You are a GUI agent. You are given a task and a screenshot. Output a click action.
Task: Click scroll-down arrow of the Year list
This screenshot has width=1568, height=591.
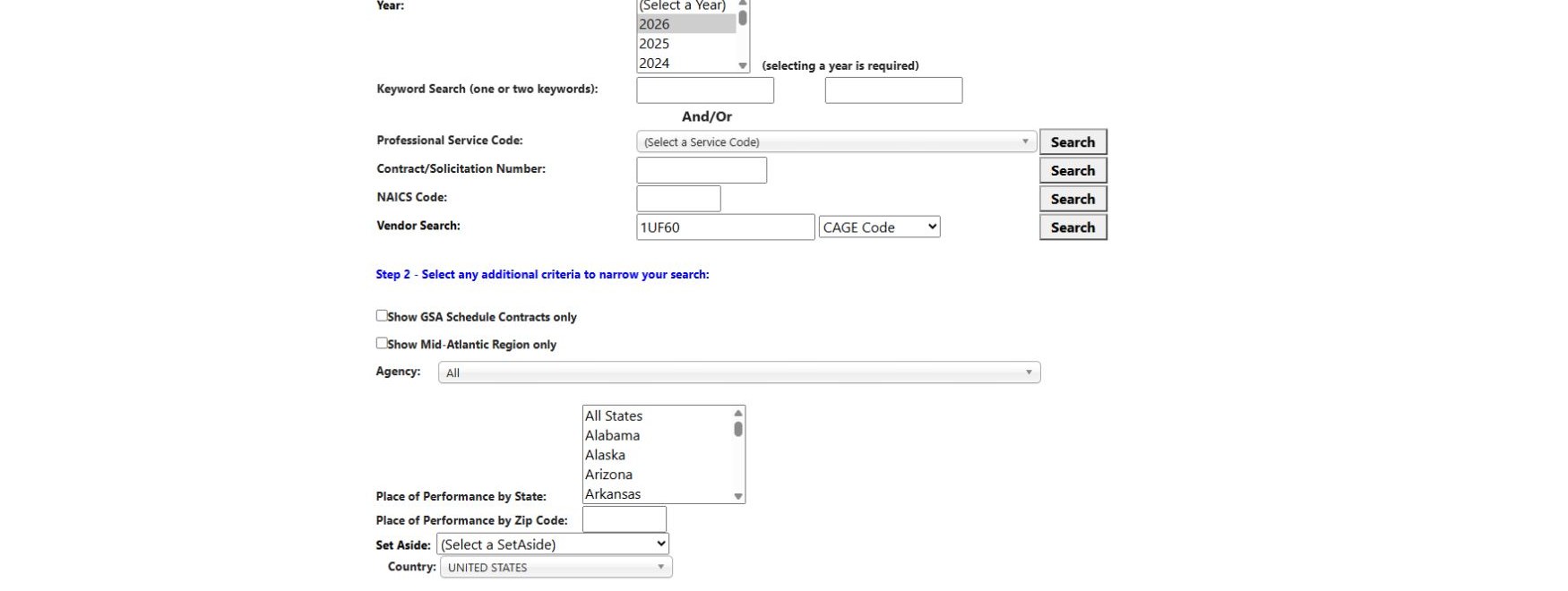click(742, 65)
